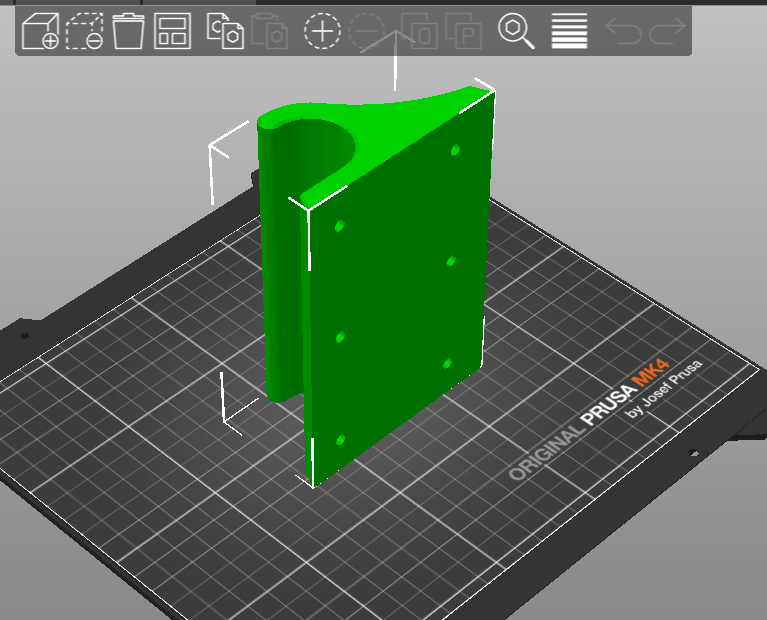Click the Delete selected object icon

[x=128, y=32]
